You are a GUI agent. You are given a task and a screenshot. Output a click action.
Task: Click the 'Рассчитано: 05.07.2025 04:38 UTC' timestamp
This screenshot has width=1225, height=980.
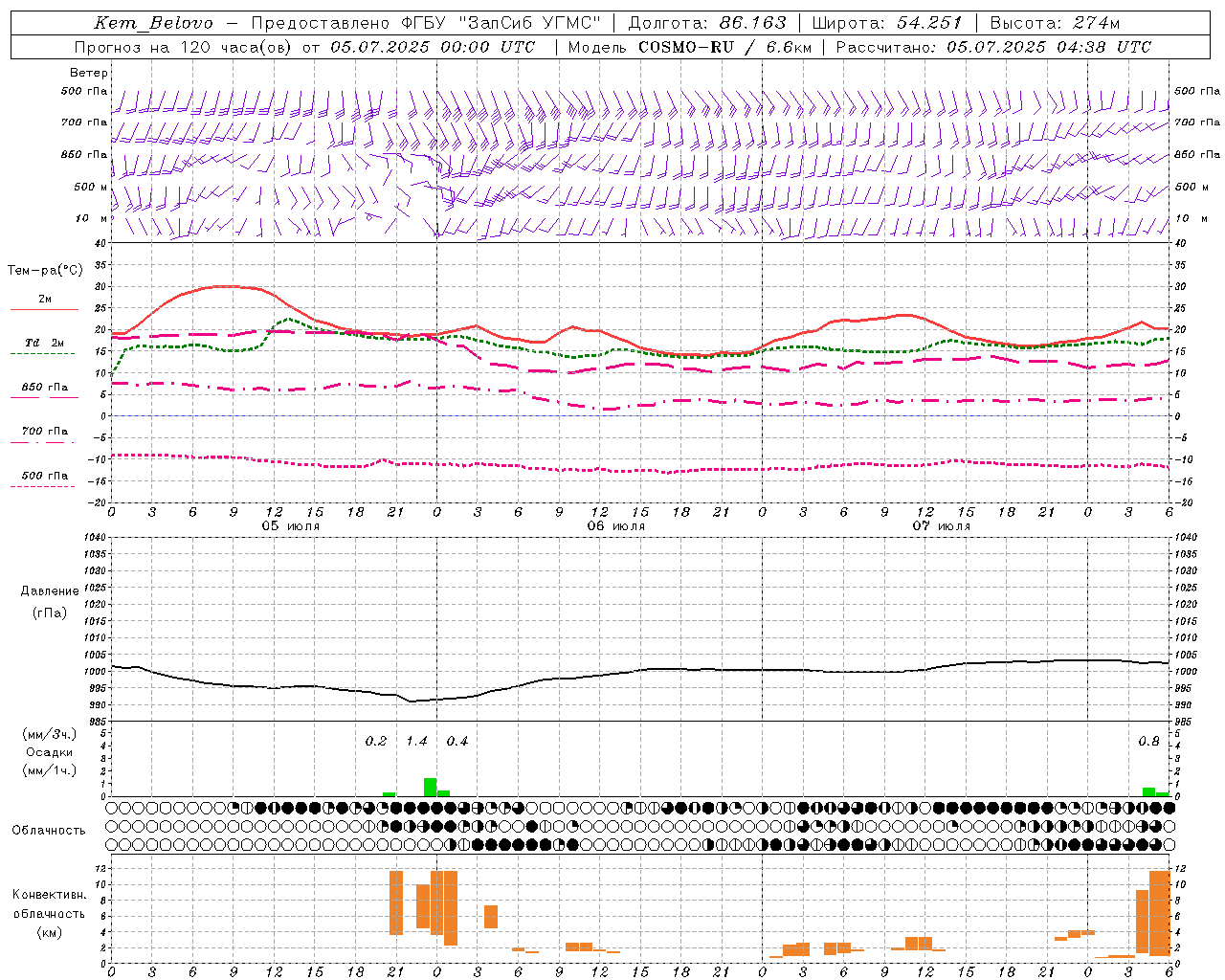993,47
